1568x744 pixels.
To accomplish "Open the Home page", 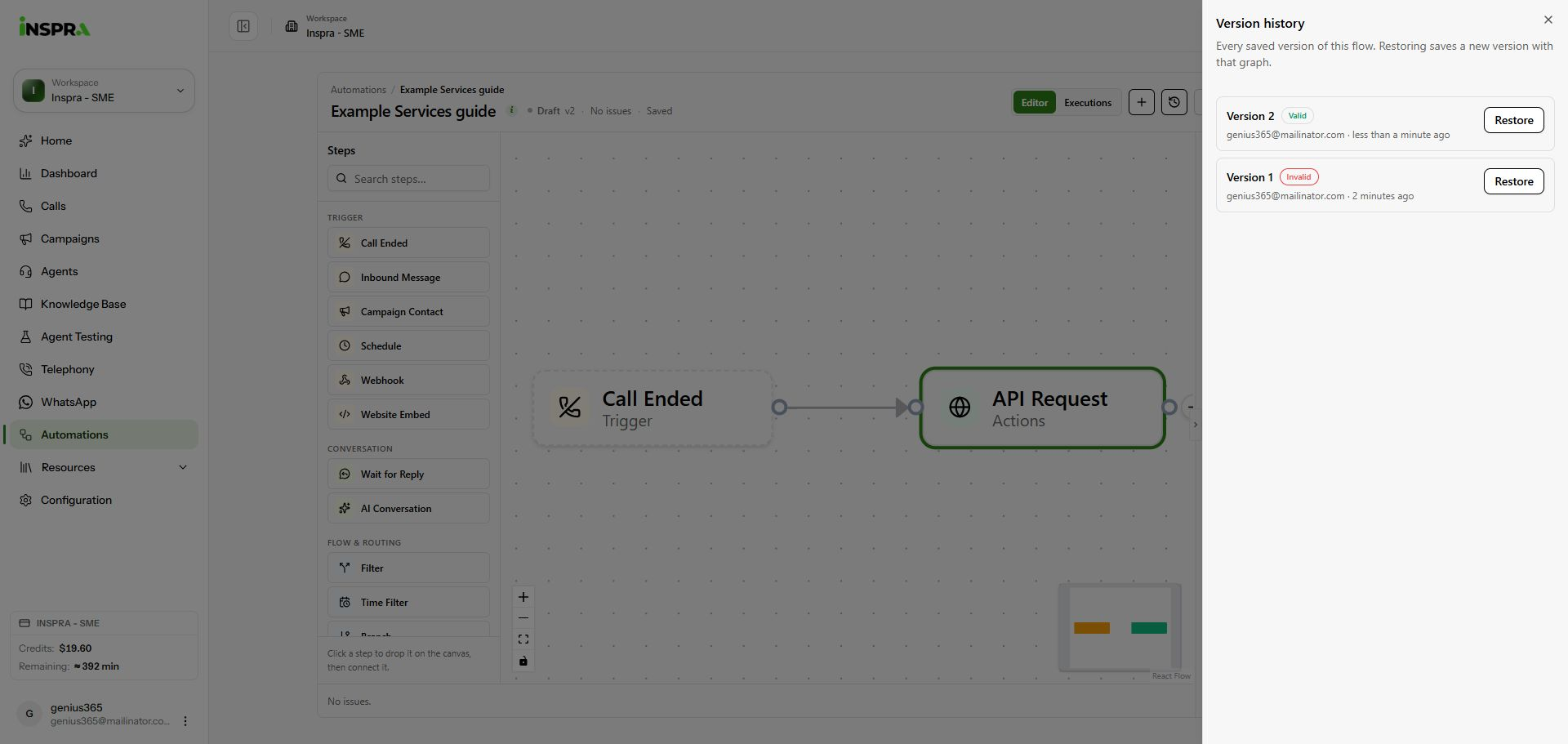I will (x=104, y=140).
